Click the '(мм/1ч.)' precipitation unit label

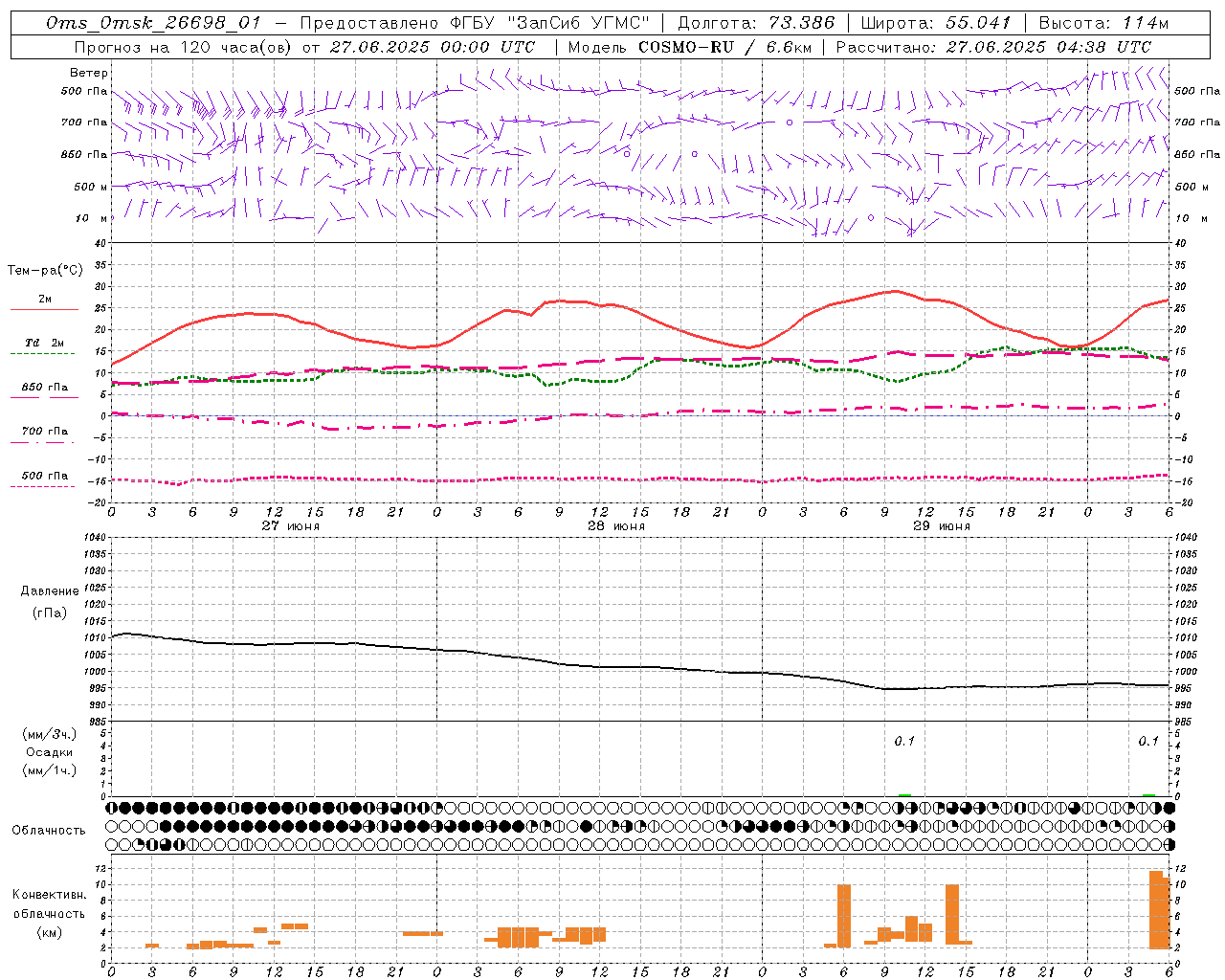(x=50, y=770)
